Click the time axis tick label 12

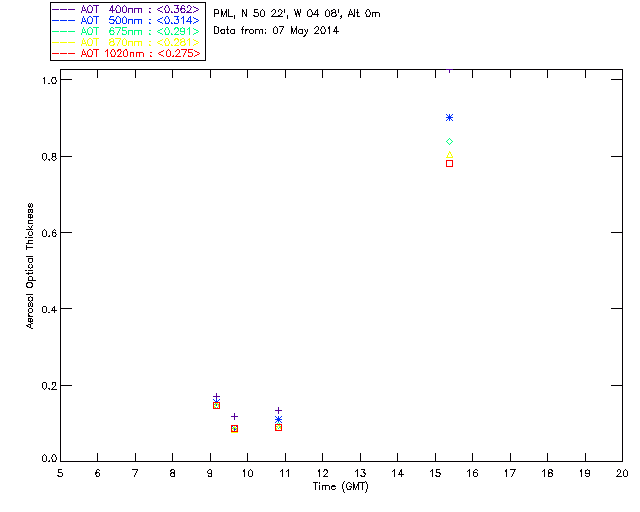pos(322,473)
